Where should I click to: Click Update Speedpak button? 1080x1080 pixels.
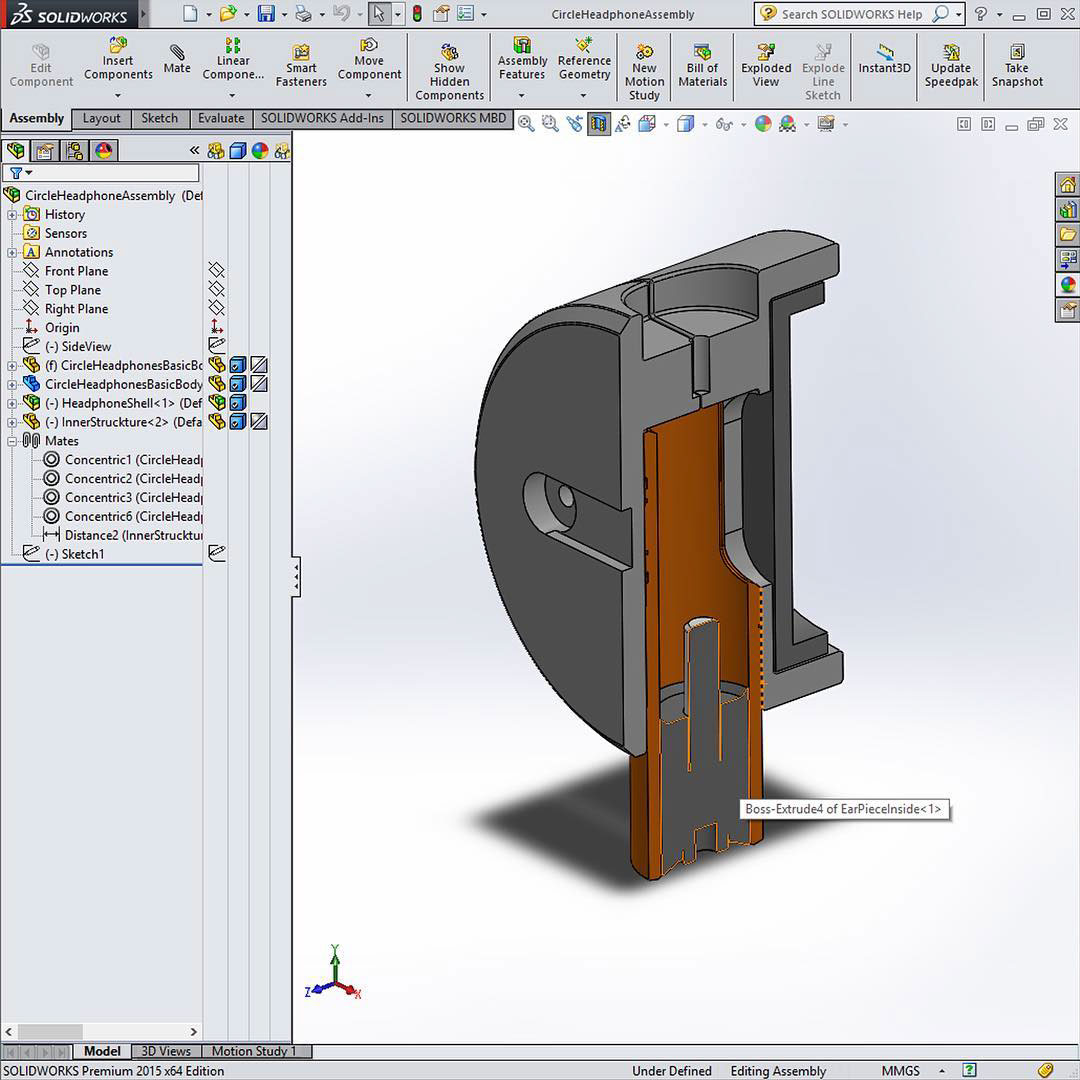(x=951, y=66)
